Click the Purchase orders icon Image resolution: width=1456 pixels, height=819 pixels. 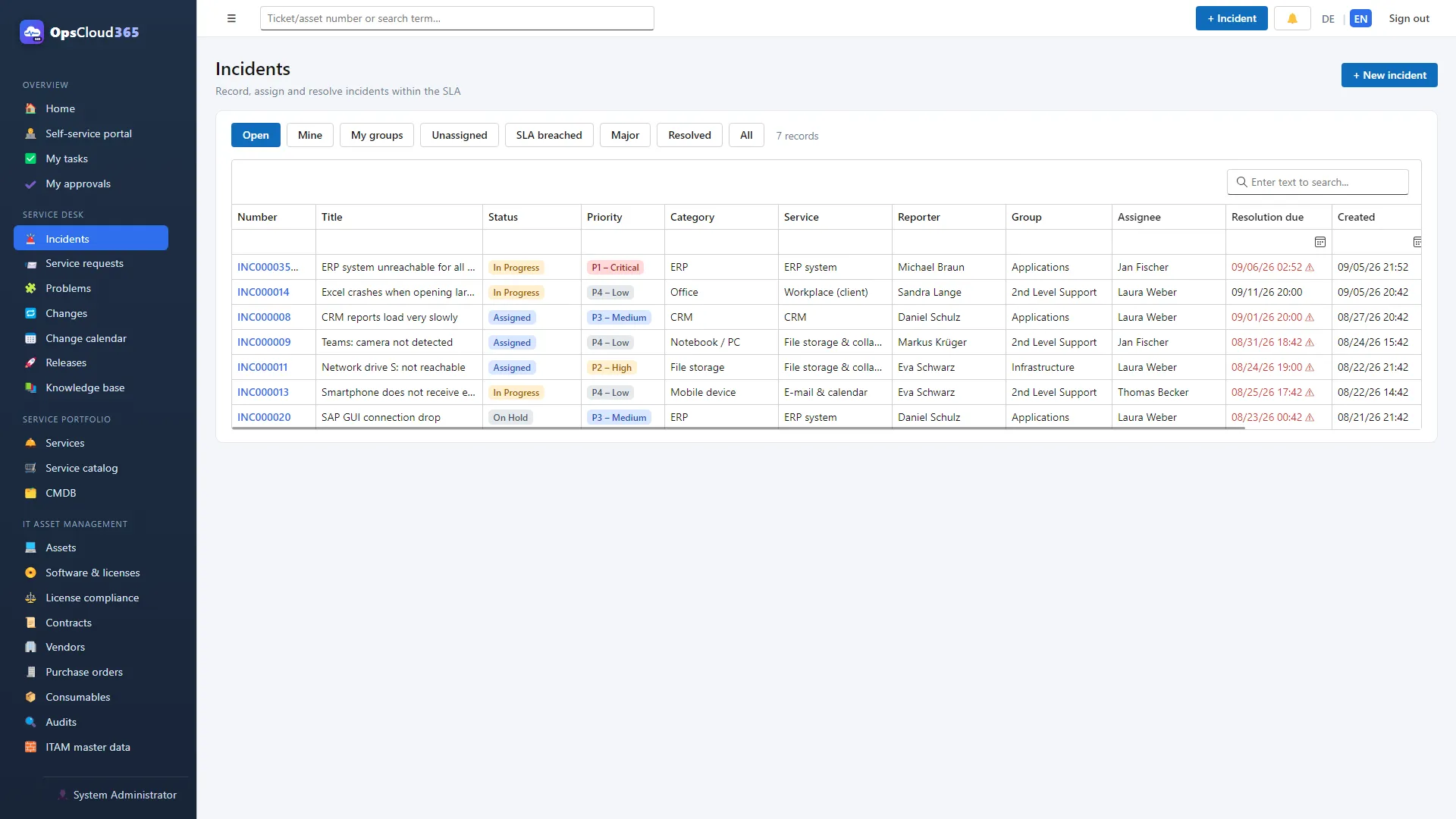pyautogui.click(x=30, y=672)
